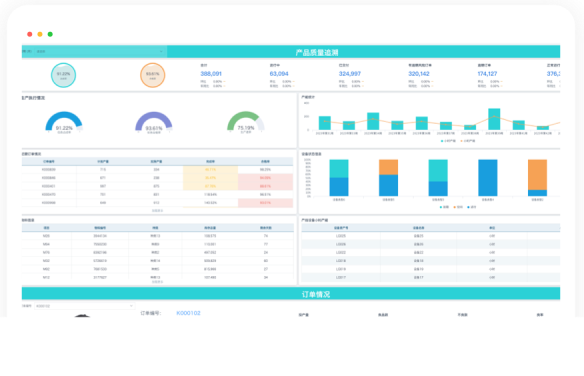The height and width of the screenshot is (376, 584).
Task: Open header filter dropdown arrow beside title
Action: [x=161, y=51]
